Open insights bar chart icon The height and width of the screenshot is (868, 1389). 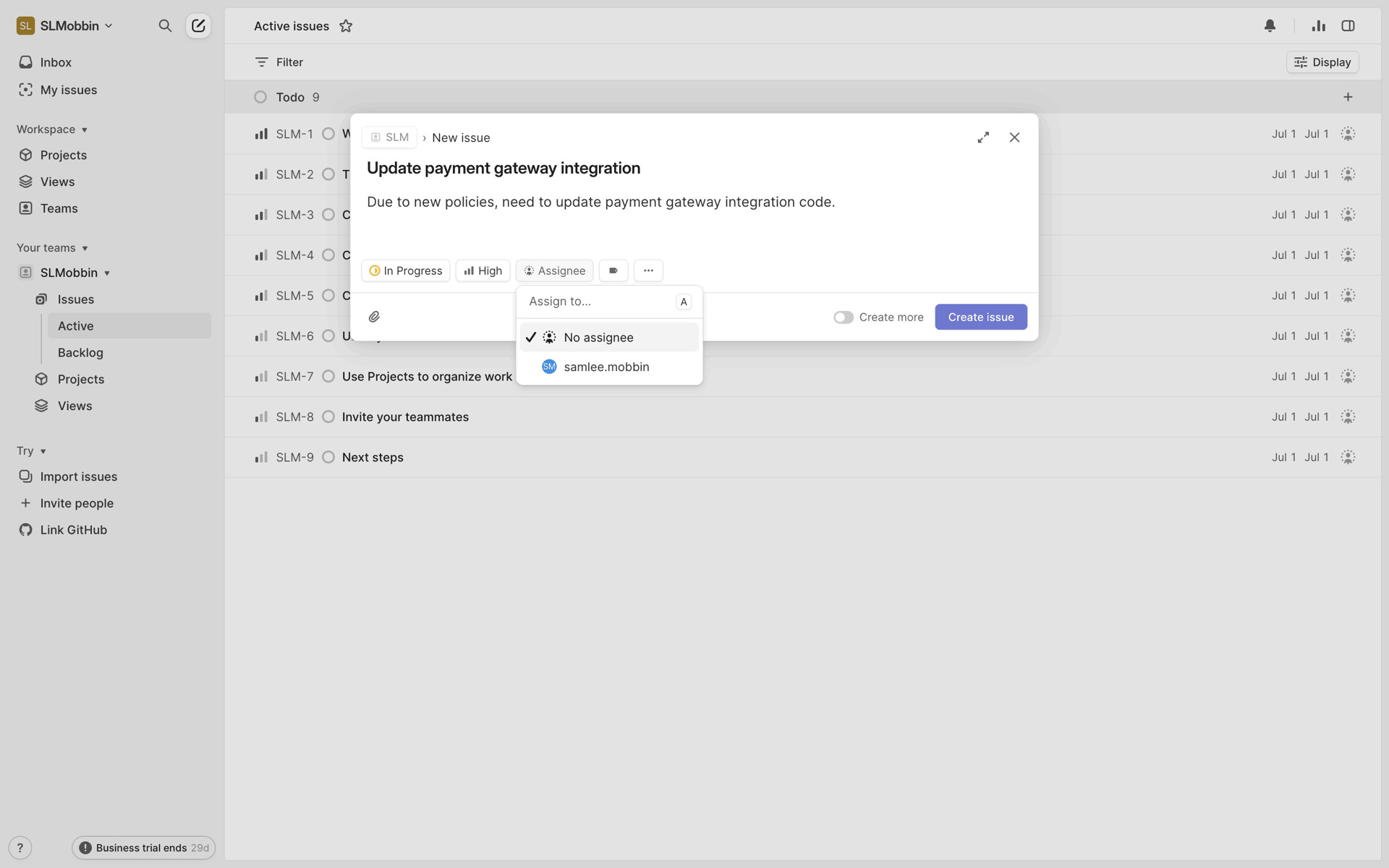coord(1319,26)
